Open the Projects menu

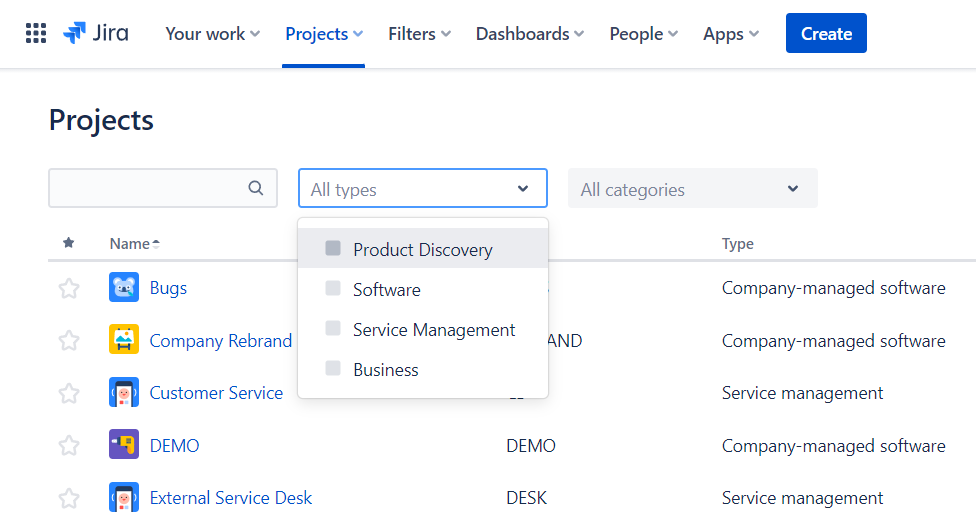[324, 34]
